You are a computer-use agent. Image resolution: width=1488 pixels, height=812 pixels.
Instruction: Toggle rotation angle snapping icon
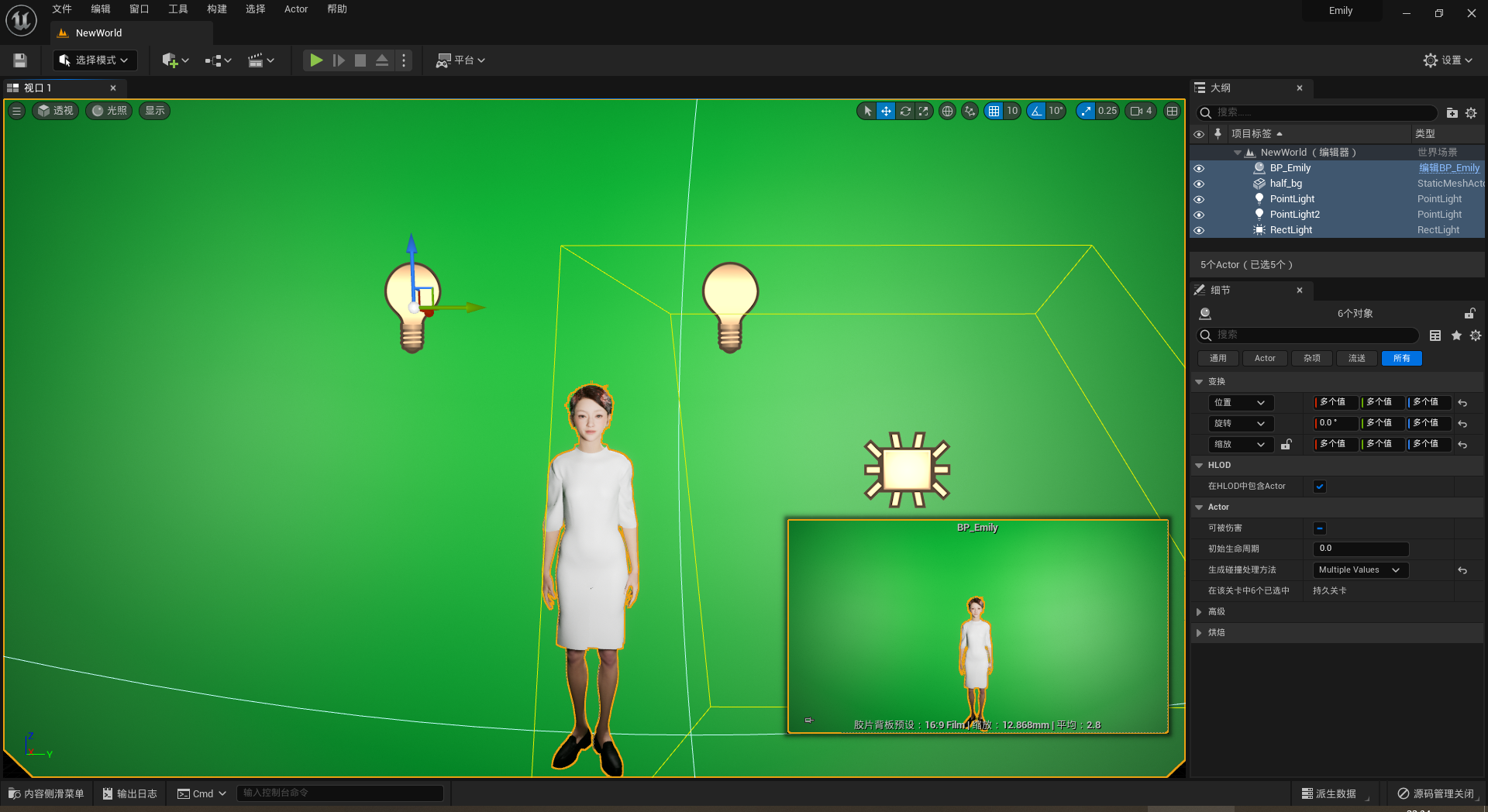click(x=1036, y=111)
